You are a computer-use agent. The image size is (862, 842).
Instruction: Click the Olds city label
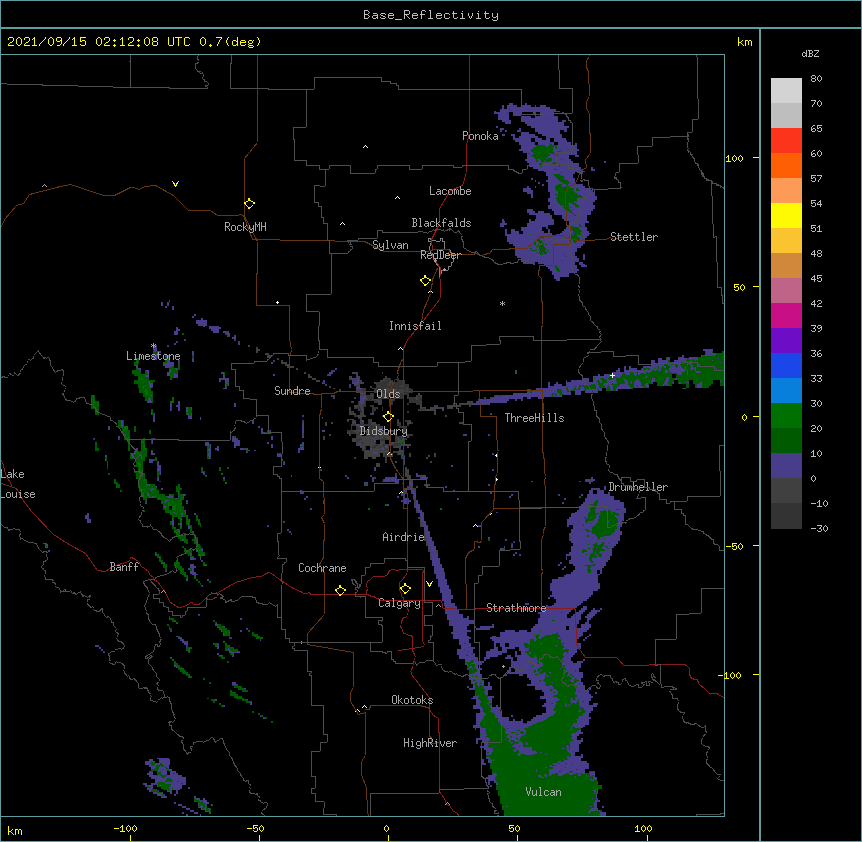click(388, 394)
